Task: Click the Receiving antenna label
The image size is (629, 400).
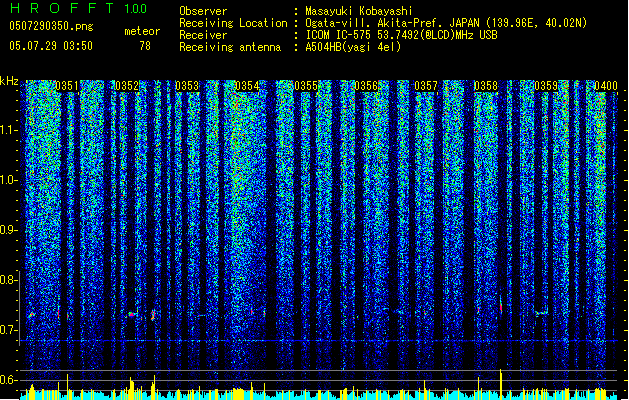Action: coord(230,47)
